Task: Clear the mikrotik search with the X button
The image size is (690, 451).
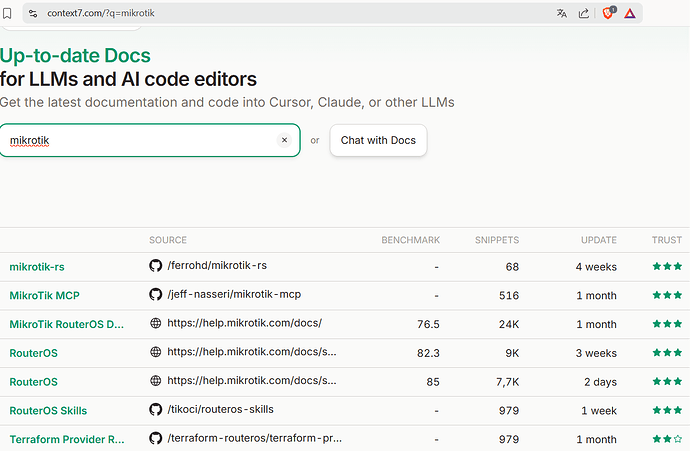Action: (x=284, y=140)
